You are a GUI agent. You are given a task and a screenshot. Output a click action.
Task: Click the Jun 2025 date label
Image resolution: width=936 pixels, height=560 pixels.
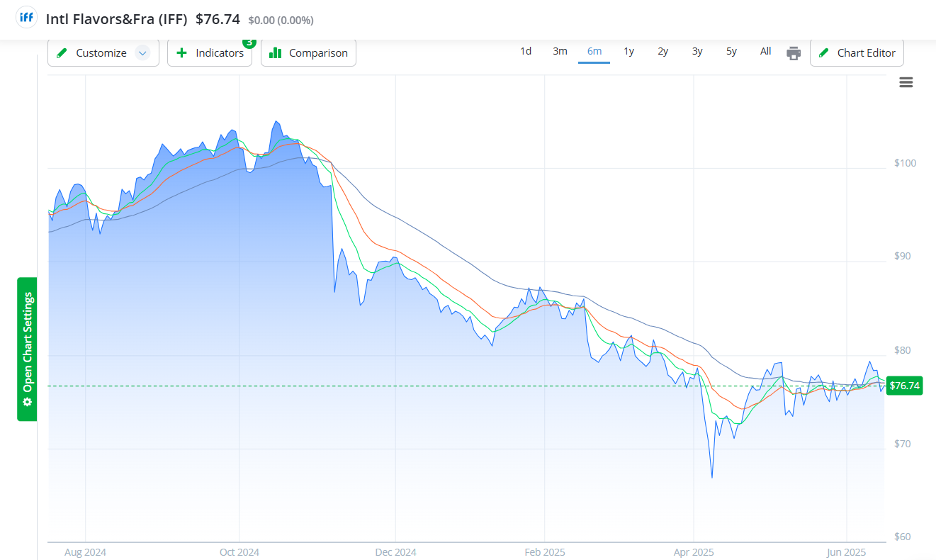[846, 552]
